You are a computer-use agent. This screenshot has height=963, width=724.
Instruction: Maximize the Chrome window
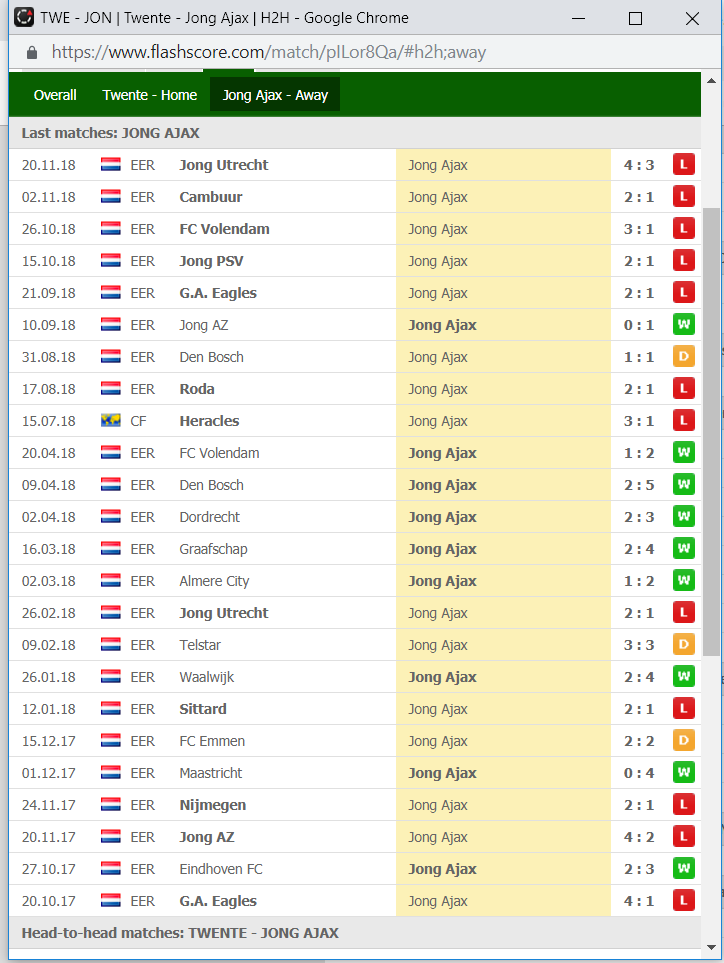click(636, 18)
